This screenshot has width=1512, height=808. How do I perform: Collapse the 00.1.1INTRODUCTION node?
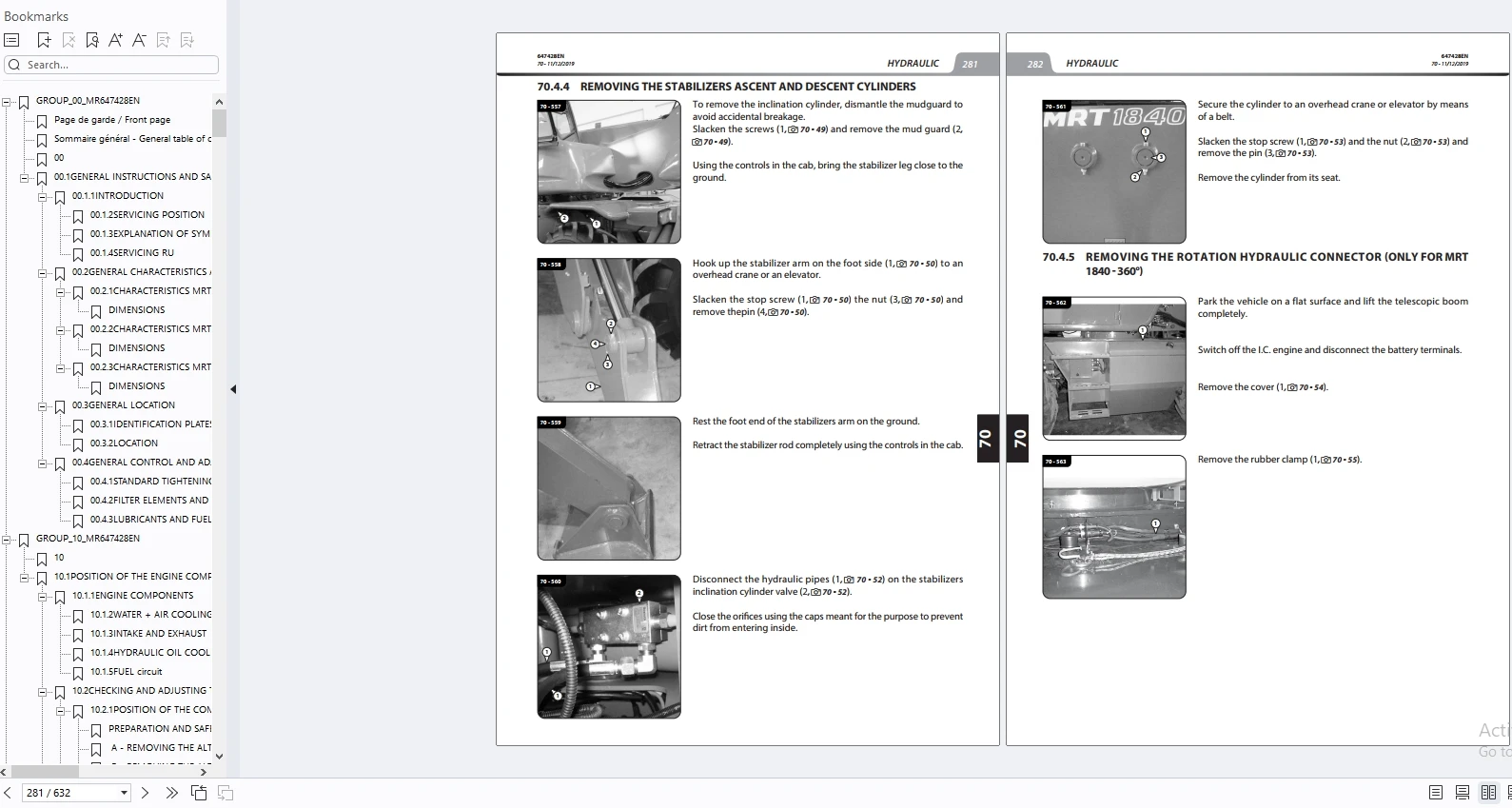tap(43, 196)
